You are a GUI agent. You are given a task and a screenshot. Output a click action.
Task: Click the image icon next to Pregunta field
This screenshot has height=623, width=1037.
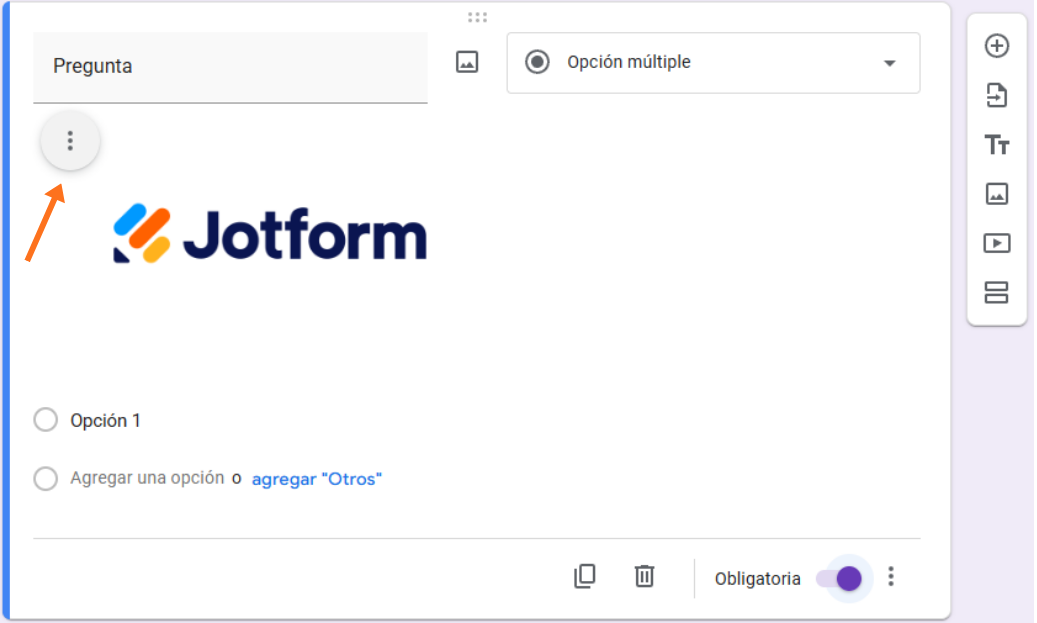pyautogui.click(x=466, y=61)
